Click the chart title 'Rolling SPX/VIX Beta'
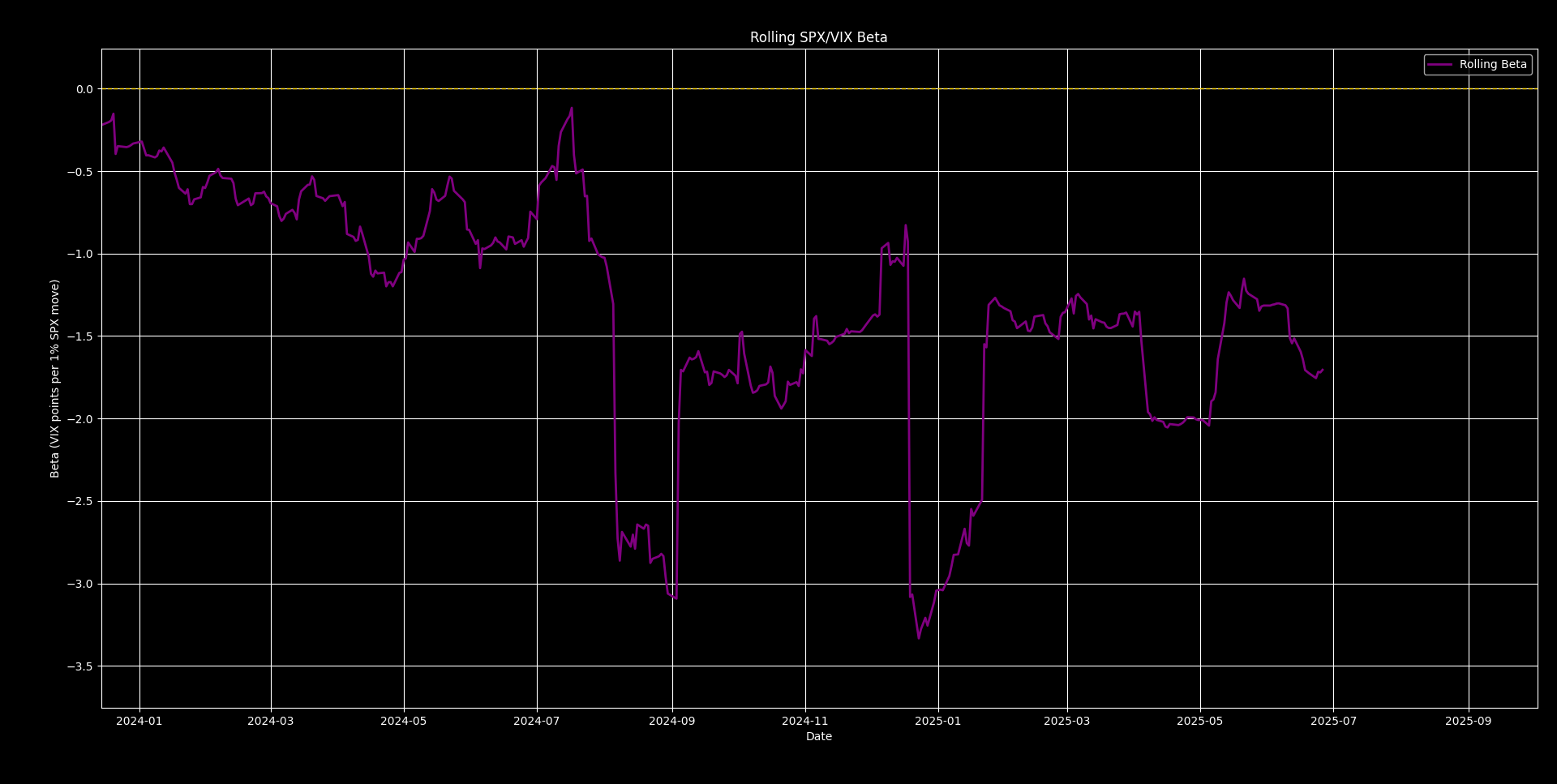The image size is (1557, 784). 818,37
